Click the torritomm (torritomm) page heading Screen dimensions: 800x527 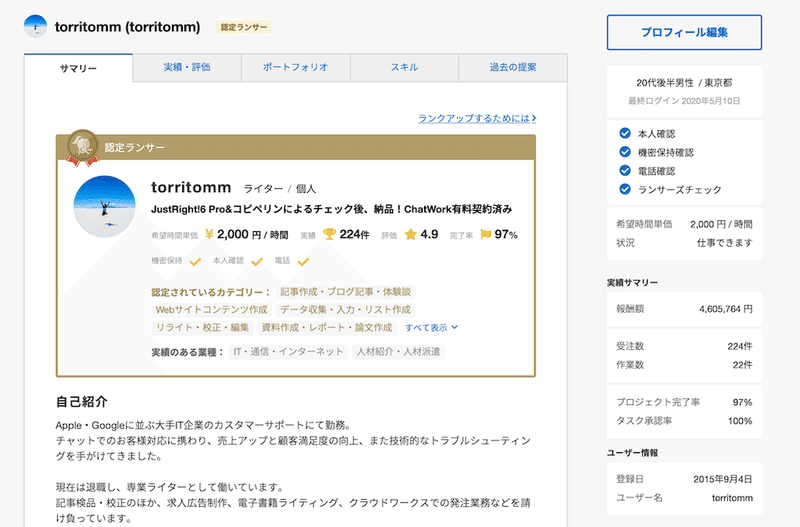[128, 27]
